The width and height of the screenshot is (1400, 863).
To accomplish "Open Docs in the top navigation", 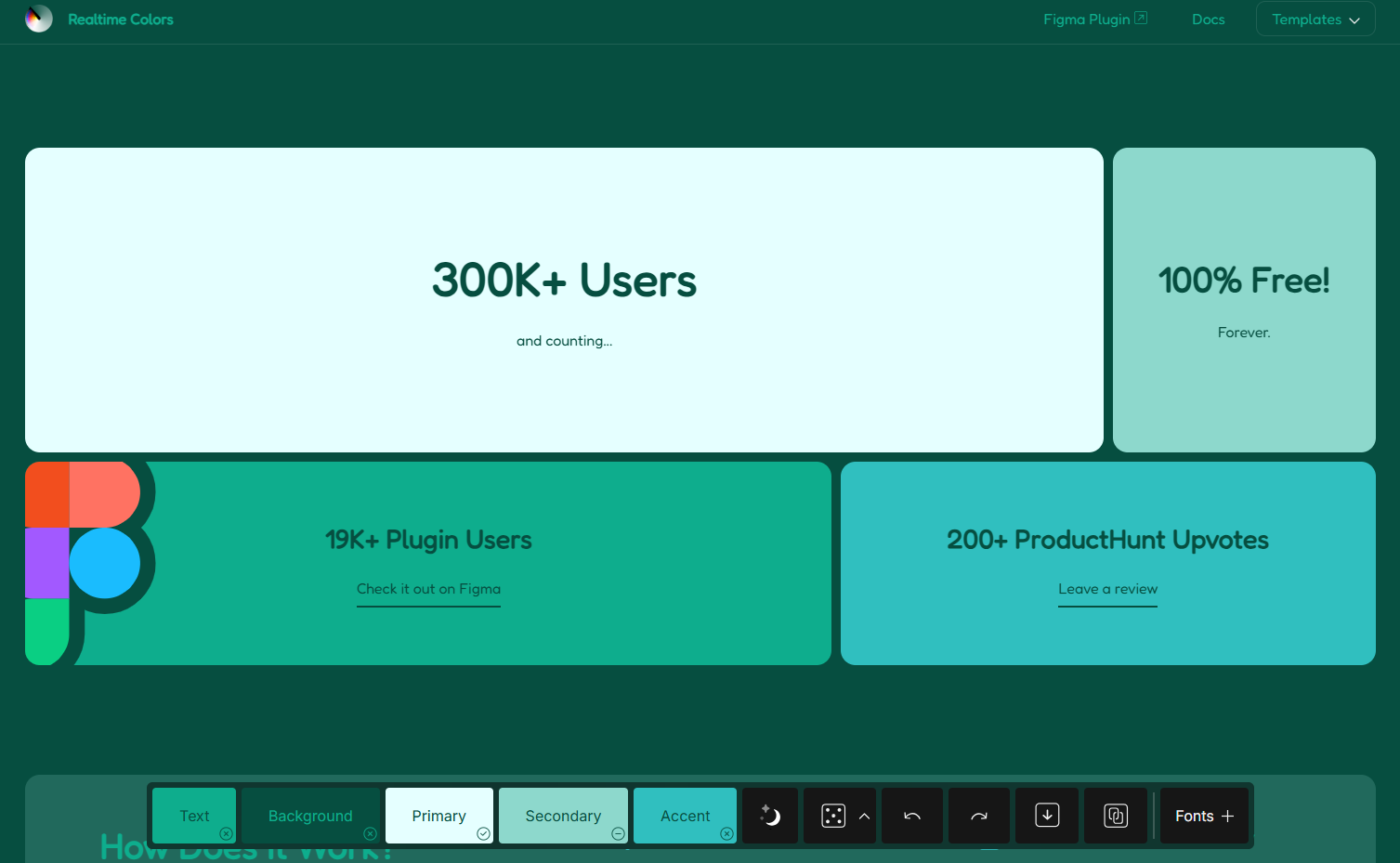I will [1208, 20].
